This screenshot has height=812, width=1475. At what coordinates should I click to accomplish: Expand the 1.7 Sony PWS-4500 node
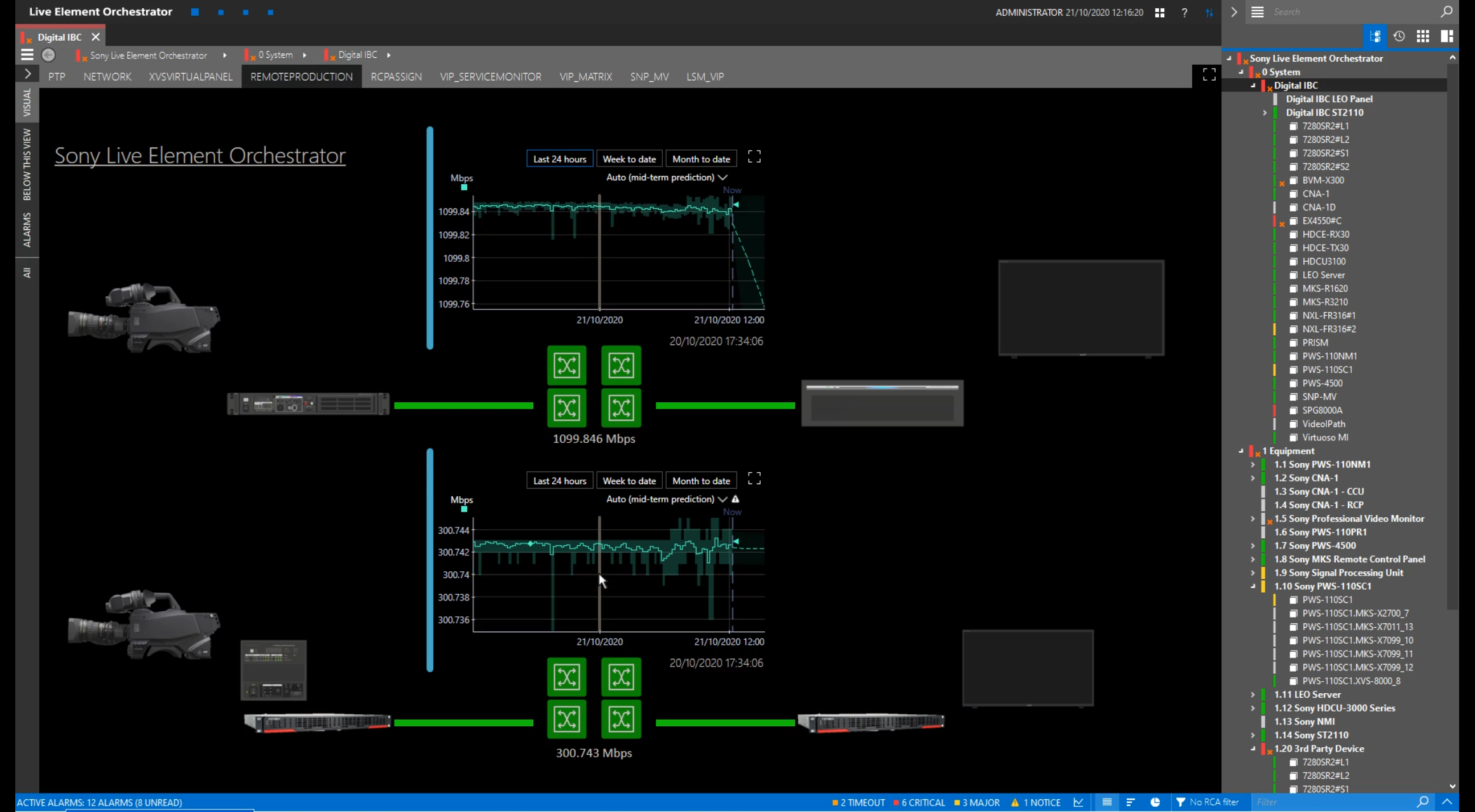pyautogui.click(x=1253, y=546)
